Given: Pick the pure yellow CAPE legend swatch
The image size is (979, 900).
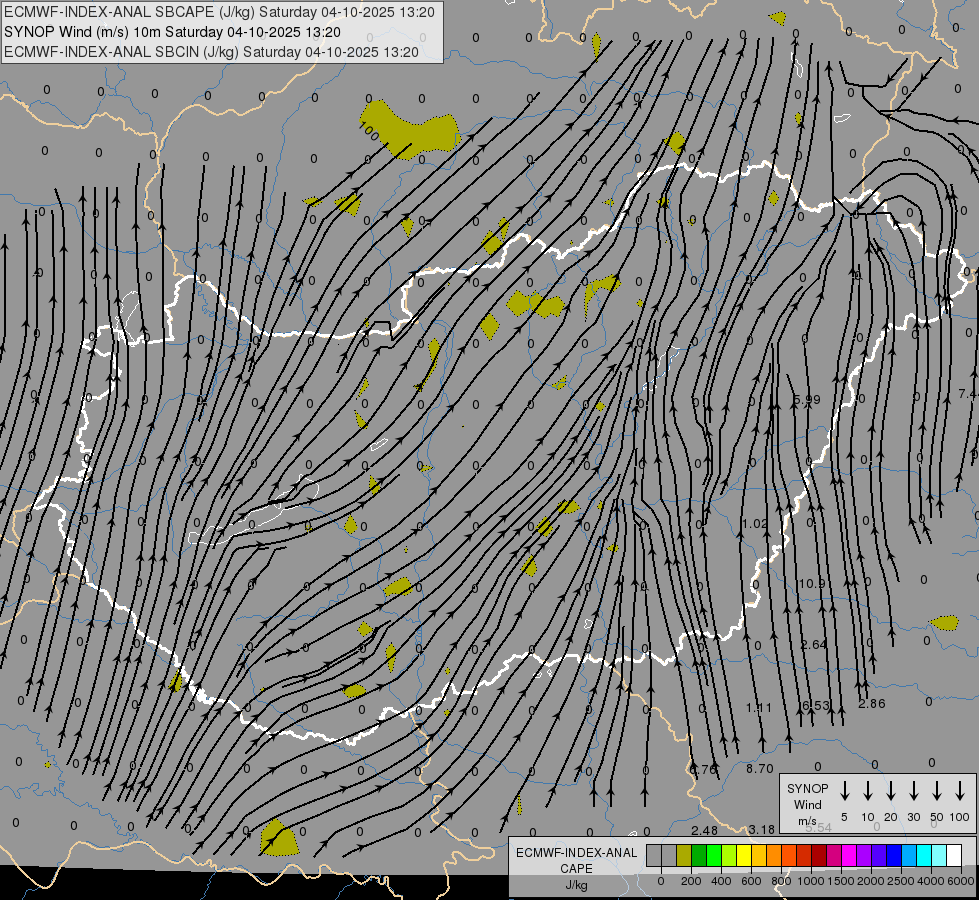Looking at the screenshot, I should [x=744, y=855].
